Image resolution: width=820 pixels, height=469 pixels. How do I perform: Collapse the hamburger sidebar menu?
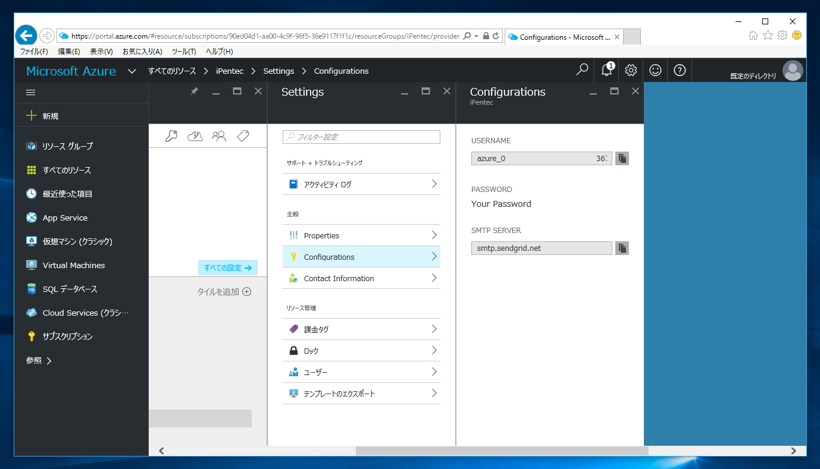click(x=31, y=92)
